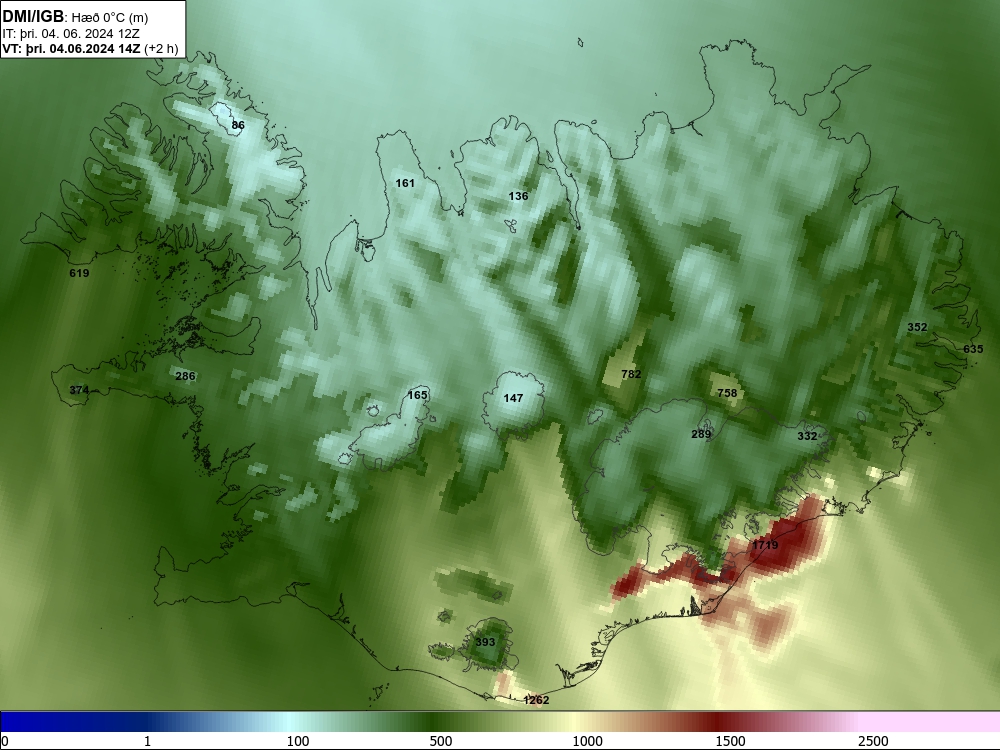Click the VT valid time line
Image resolution: width=1000 pixels, height=750 pixels.
pyautogui.click(x=91, y=48)
